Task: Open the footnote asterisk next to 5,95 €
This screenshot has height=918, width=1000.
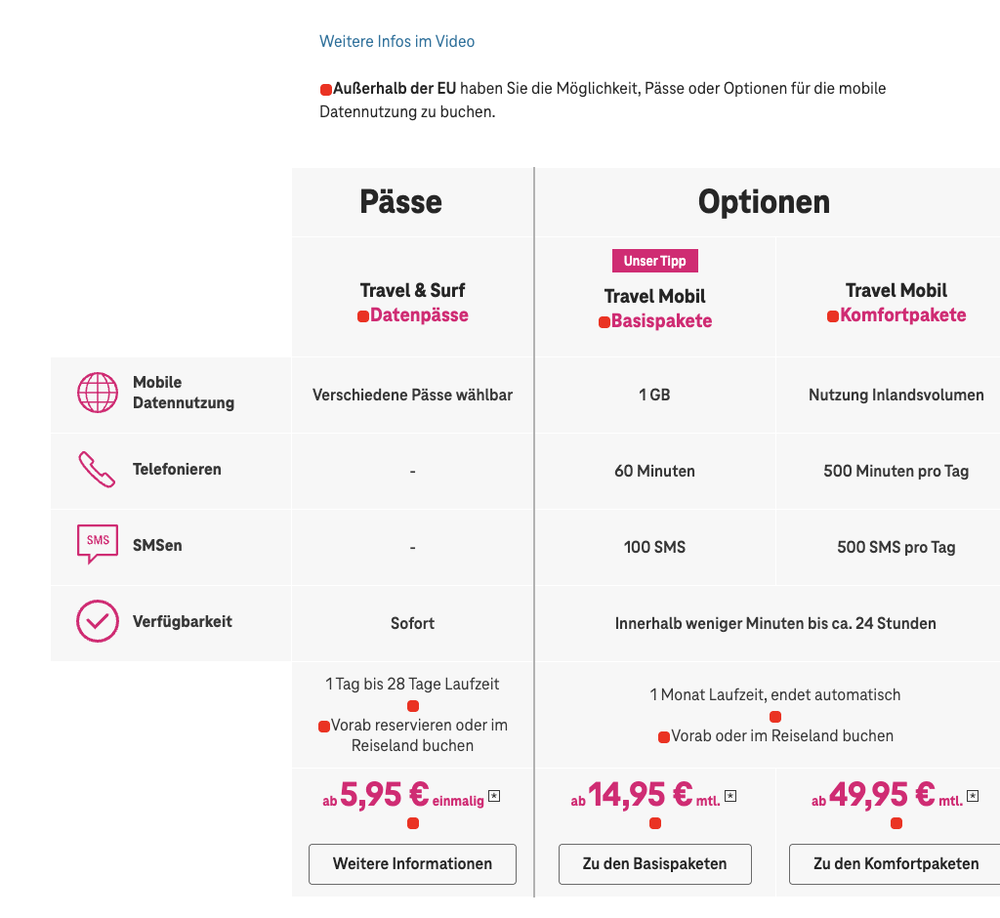Action: click(492, 796)
